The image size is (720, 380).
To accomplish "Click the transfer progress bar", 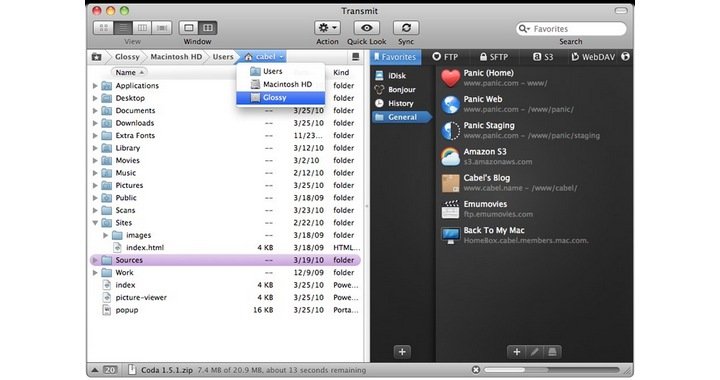I will [551, 370].
